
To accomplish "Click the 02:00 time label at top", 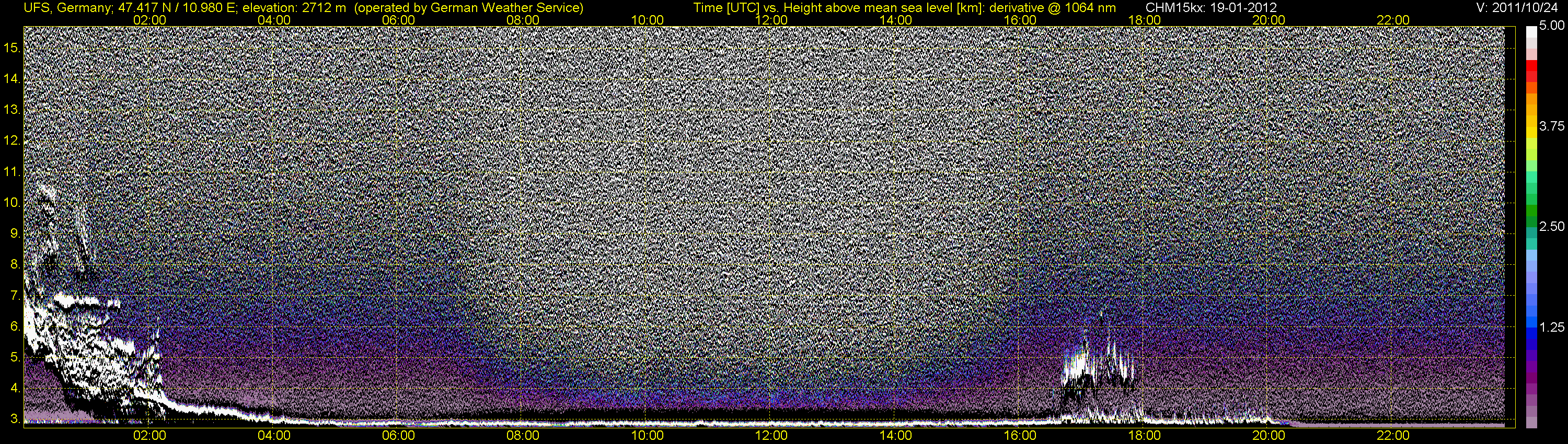I will [149, 20].
